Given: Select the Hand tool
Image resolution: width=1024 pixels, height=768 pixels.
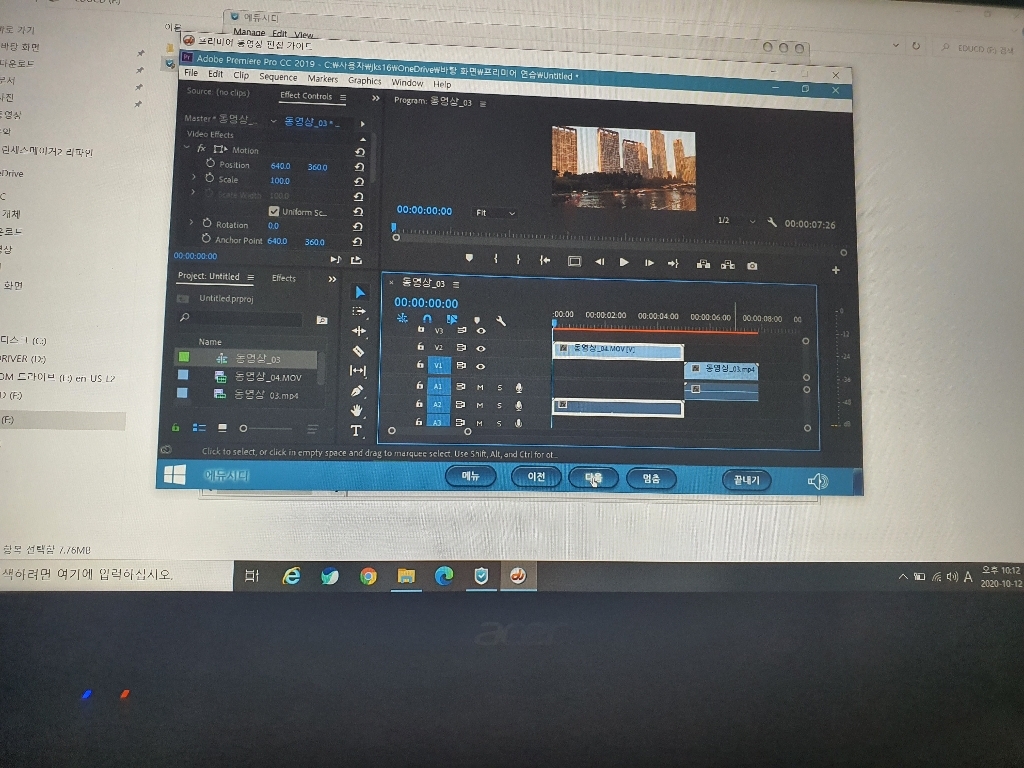Looking at the screenshot, I should [x=356, y=411].
